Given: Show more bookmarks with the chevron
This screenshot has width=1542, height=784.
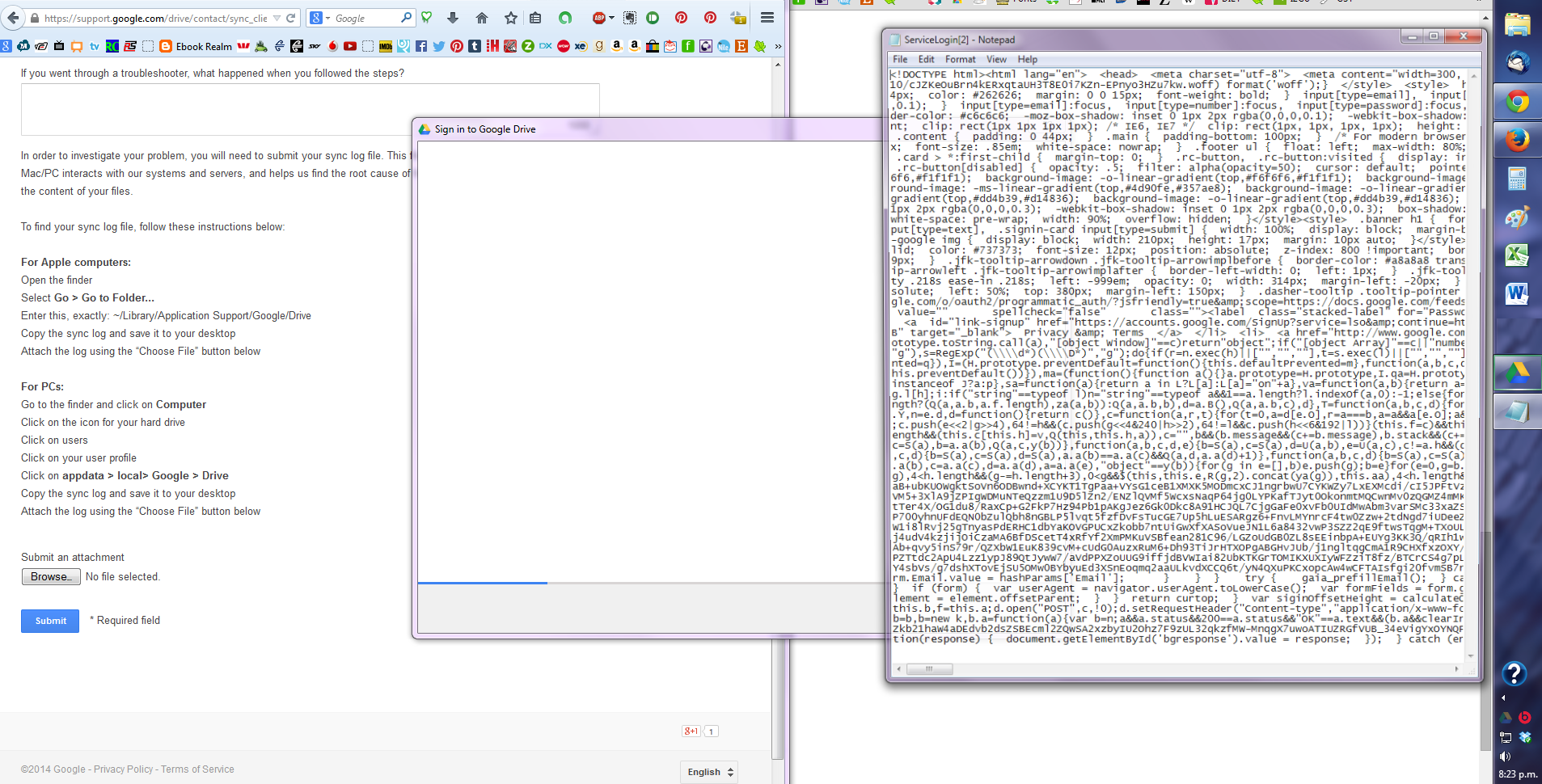Looking at the screenshot, I should (778, 46).
